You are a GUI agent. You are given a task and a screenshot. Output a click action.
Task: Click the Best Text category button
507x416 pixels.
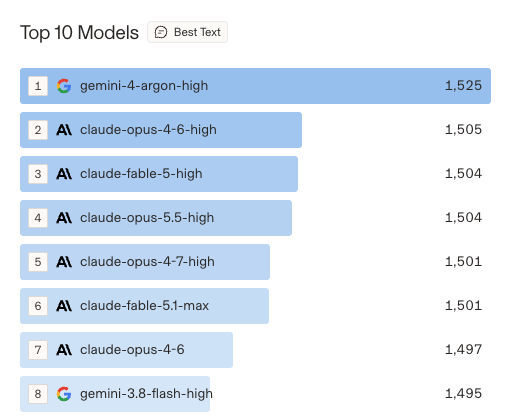187,32
